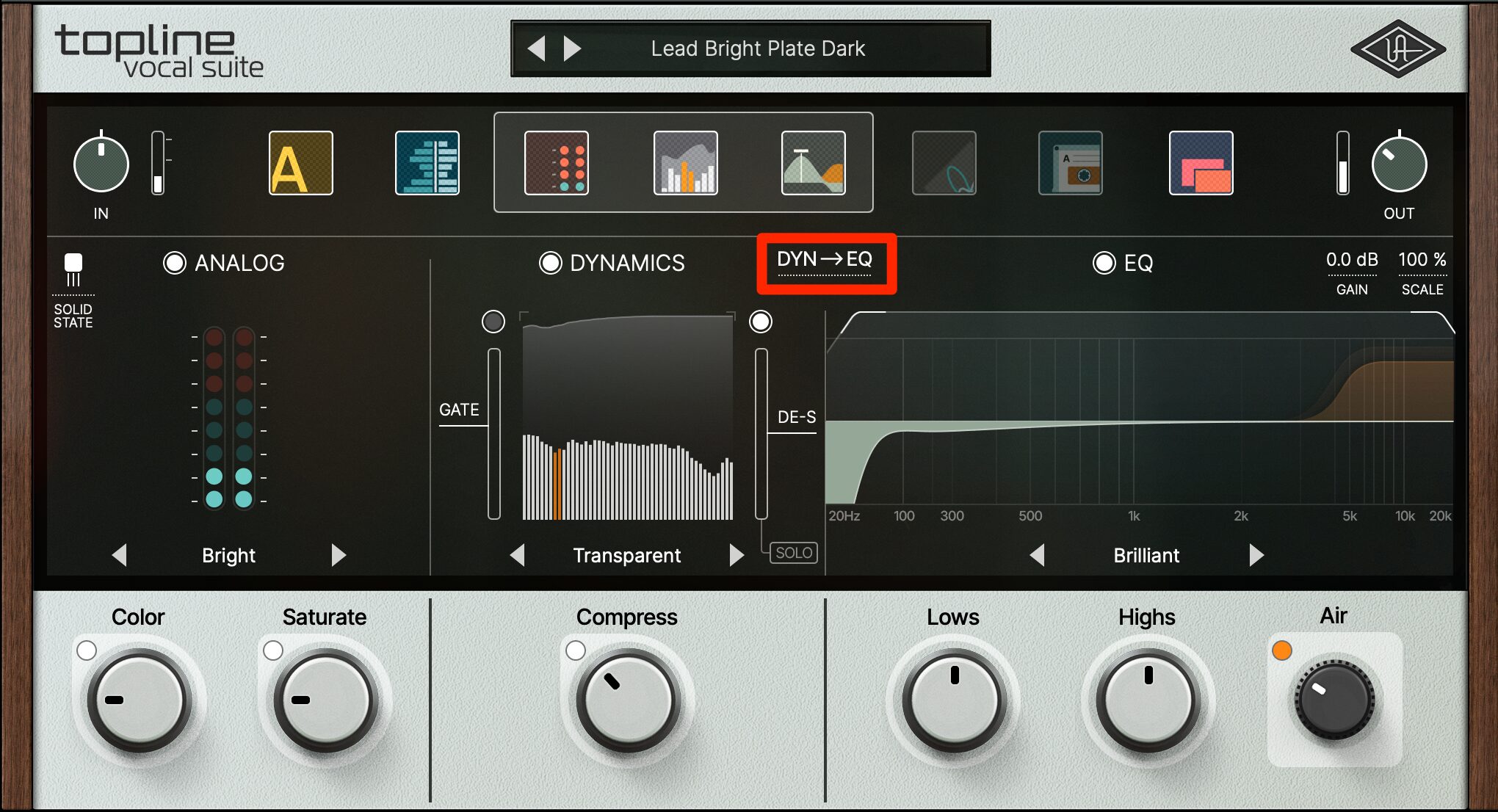Click the Universal Audio diamond logo
This screenshot has height=812, width=1498.
pyautogui.click(x=1398, y=49)
